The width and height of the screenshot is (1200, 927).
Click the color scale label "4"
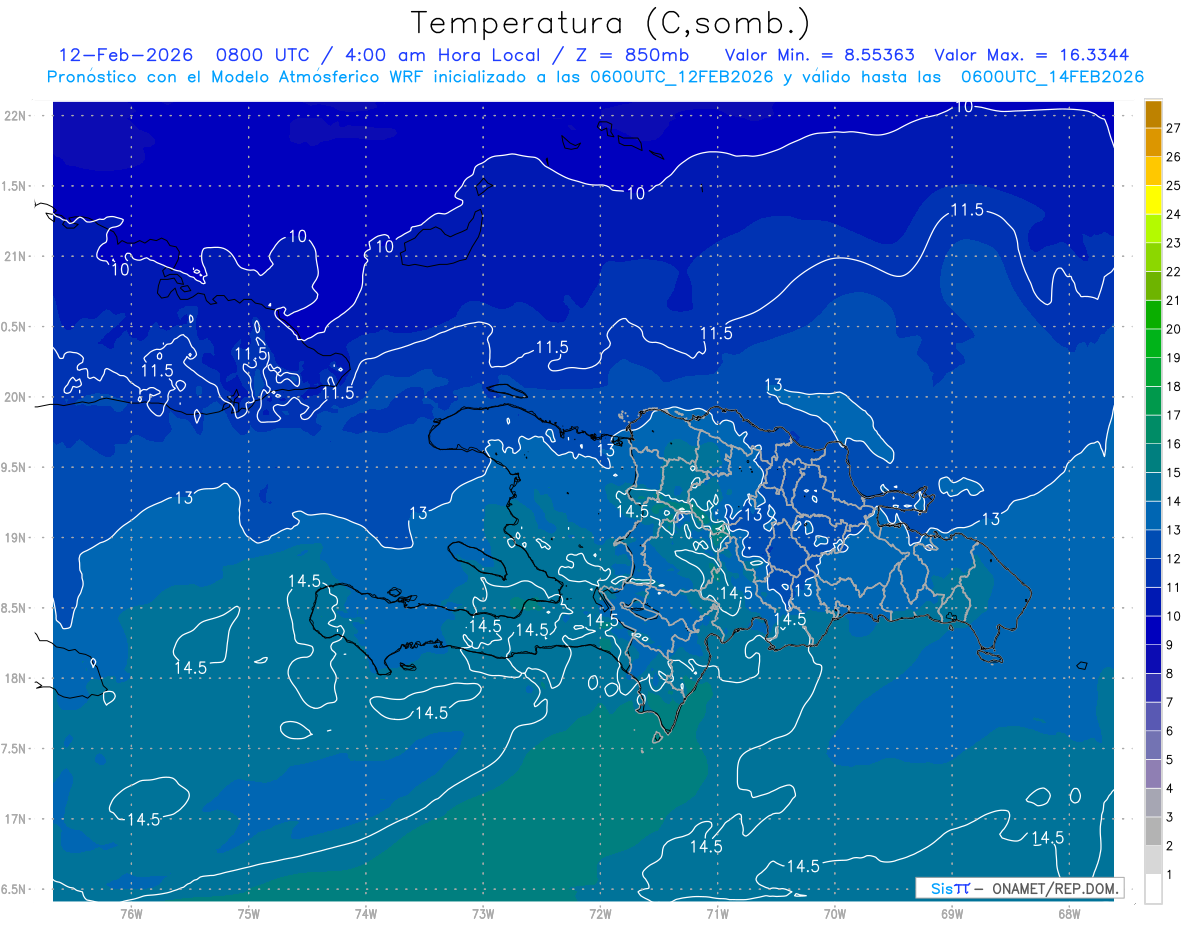pyautogui.click(x=1170, y=789)
